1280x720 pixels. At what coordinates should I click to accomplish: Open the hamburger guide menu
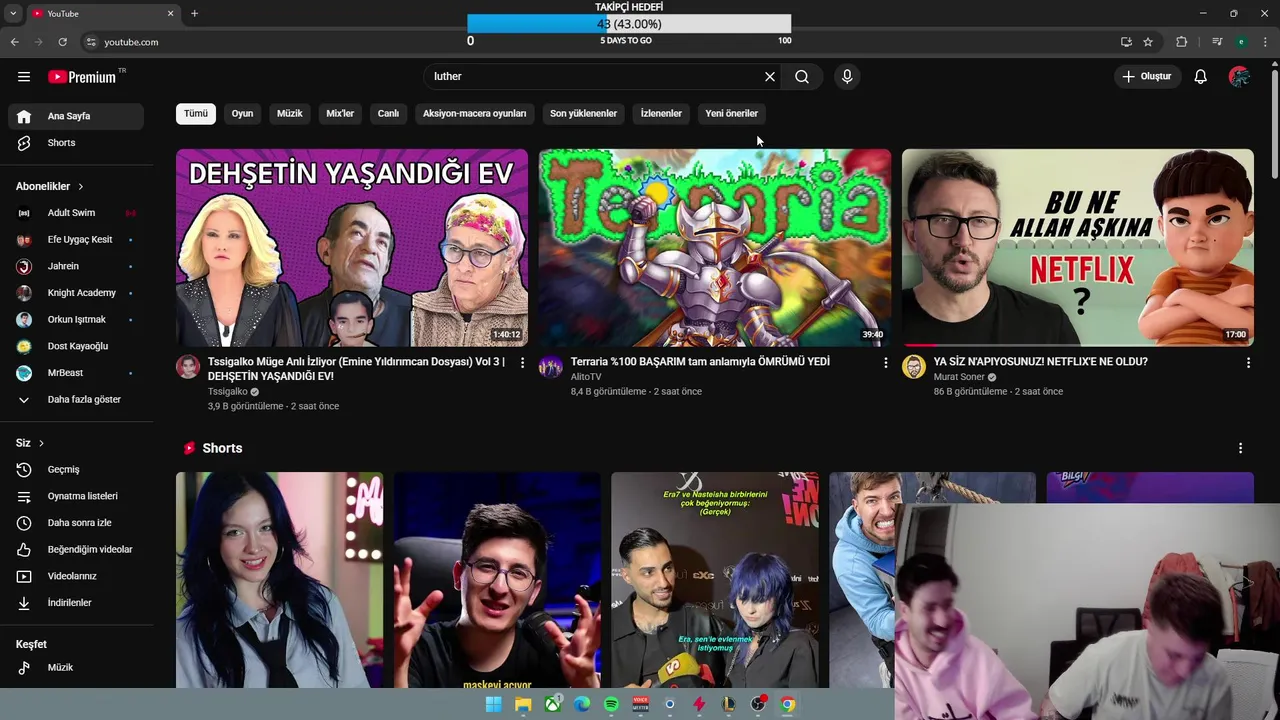click(24, 77)
